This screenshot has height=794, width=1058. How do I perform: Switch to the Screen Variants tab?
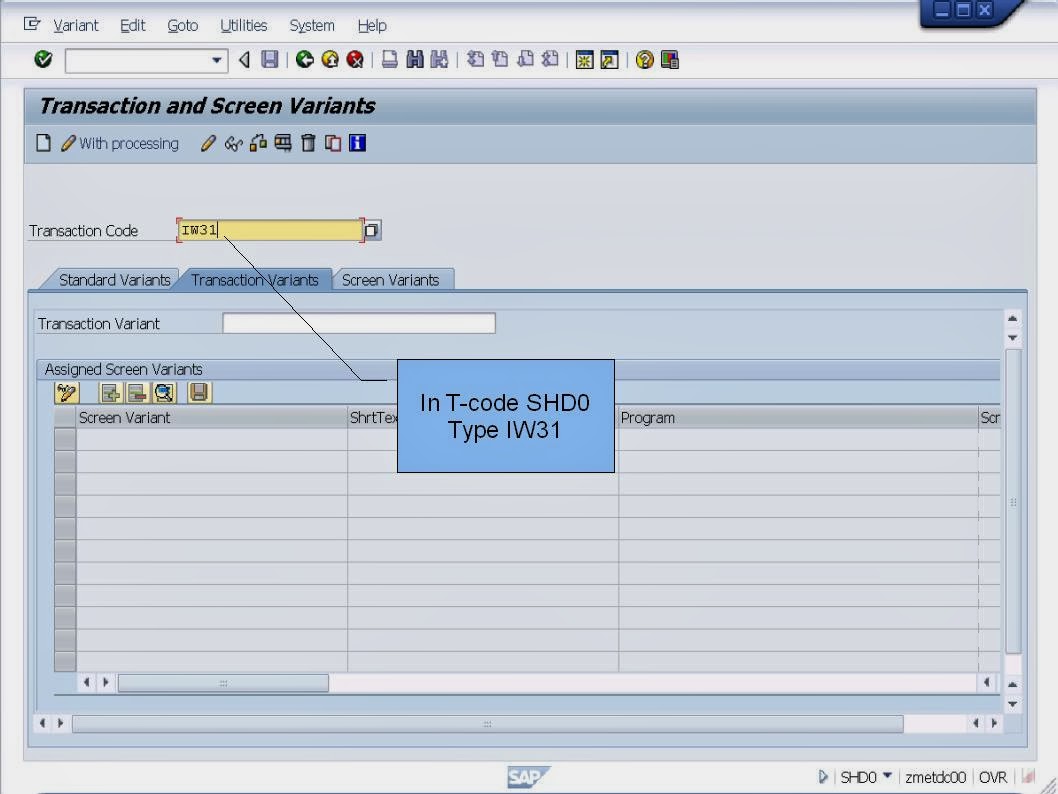[x=392, y=280]
